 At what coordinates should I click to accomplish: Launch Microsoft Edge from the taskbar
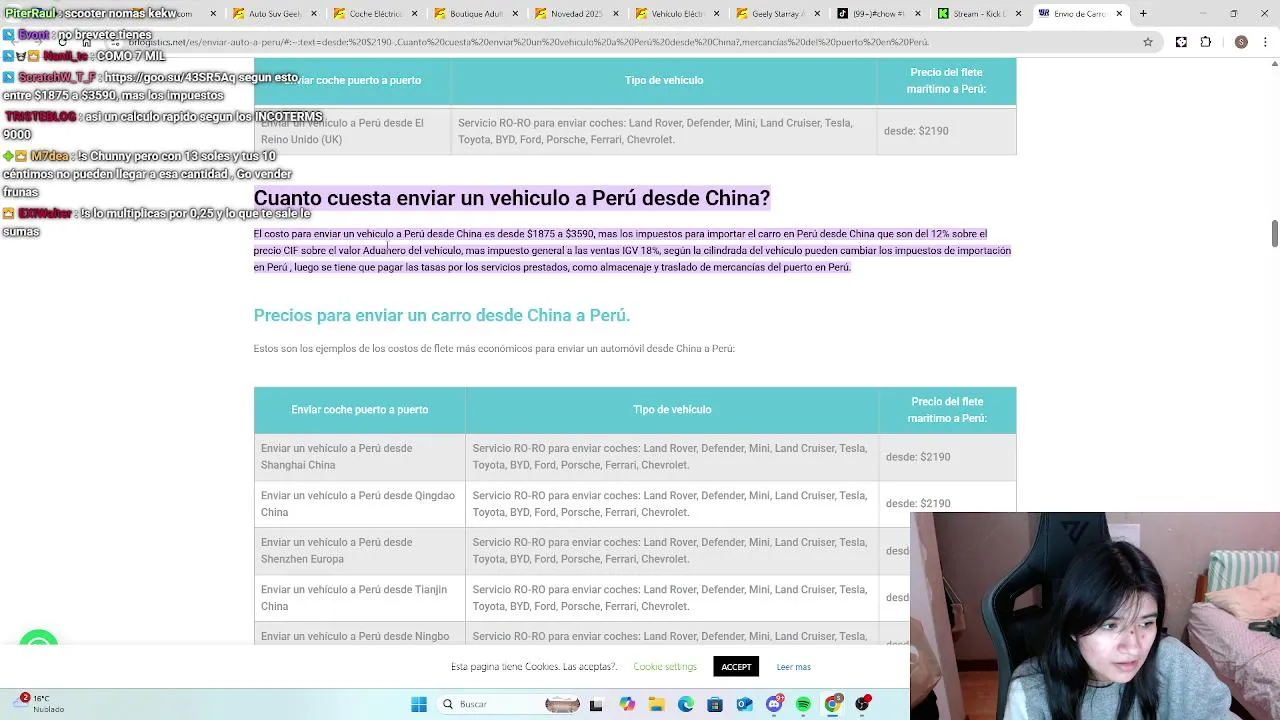[x=686, y=704]
